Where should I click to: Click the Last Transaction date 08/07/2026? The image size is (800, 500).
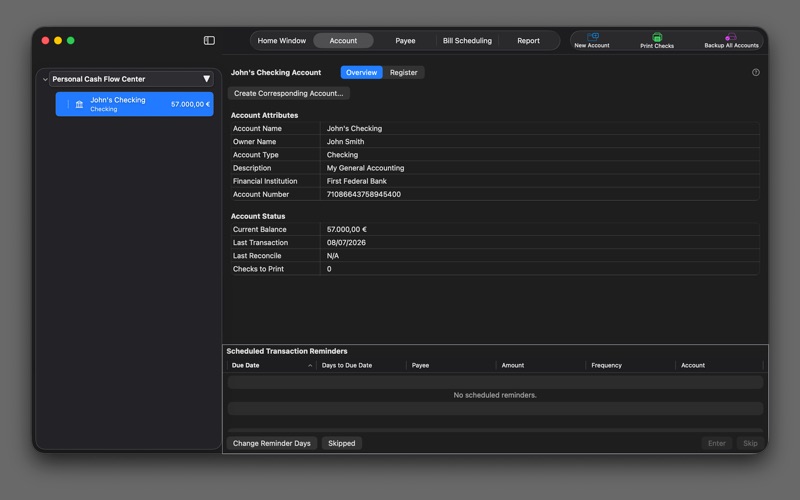coord(346,243)
